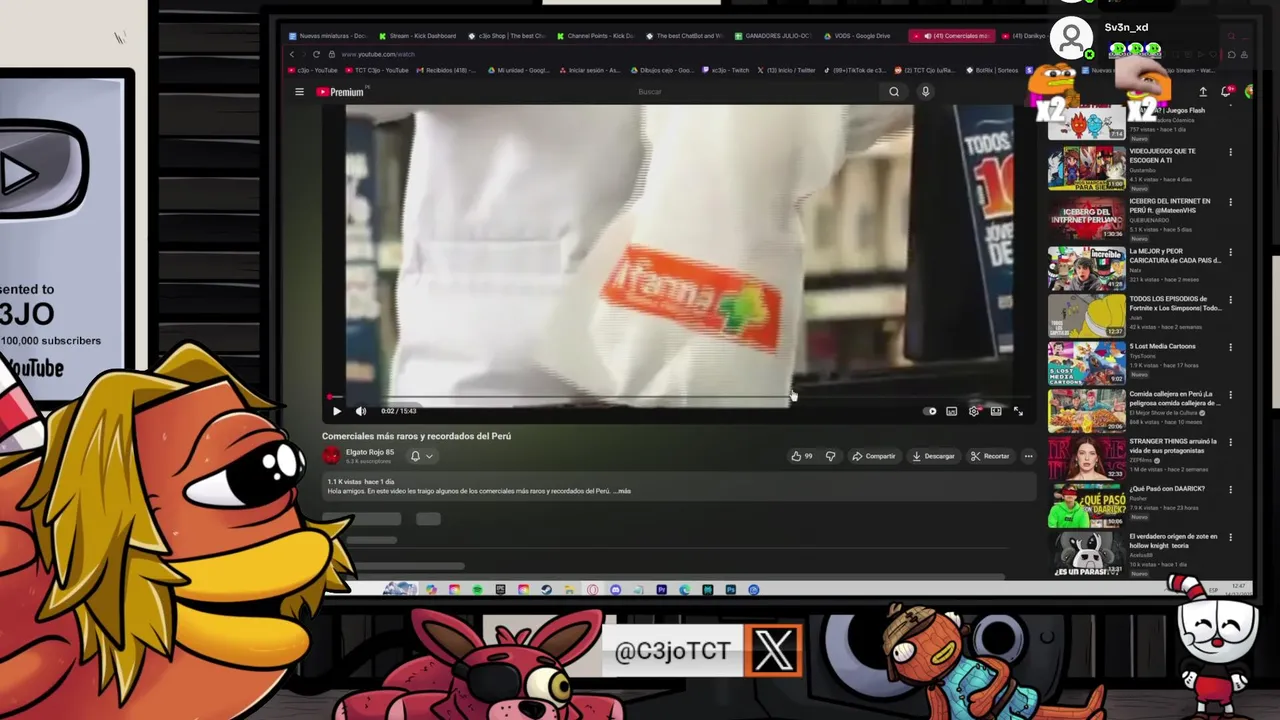This screenshot has width=1280, height=720.
Task: Open the TCT C3jo YouTube bookmark
Action: [378, 70]
